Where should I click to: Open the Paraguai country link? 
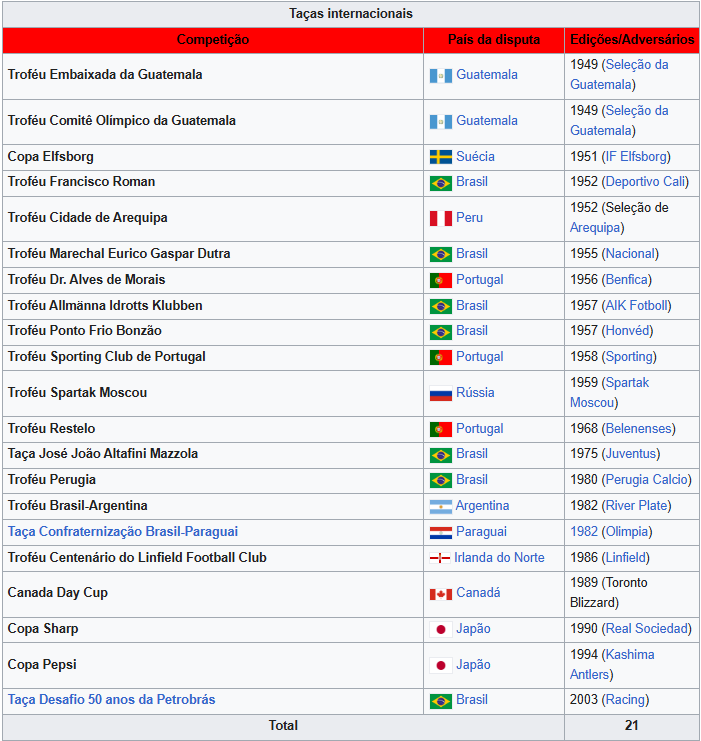[x=481, y=532]
